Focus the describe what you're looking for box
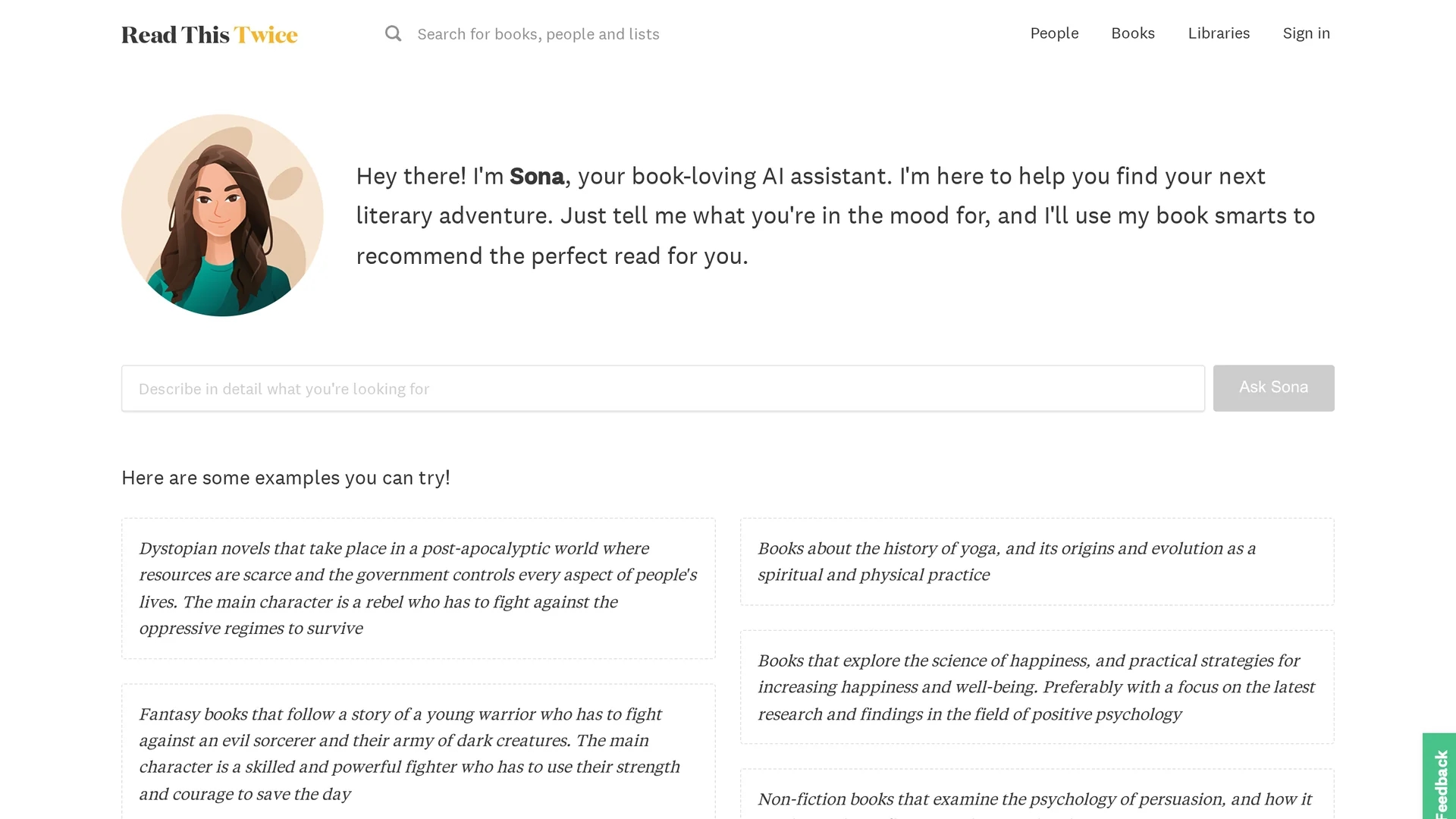The width and height of the screenshot is (1456, 819). (663, 388)
